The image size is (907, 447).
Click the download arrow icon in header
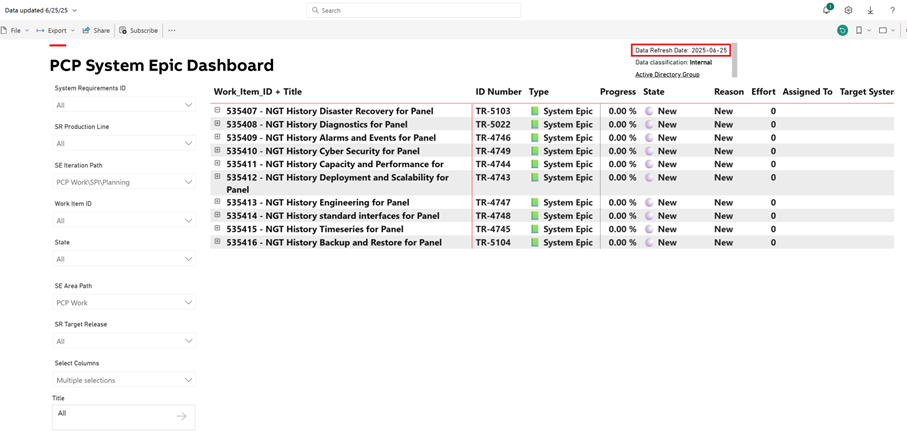[870, 10]
